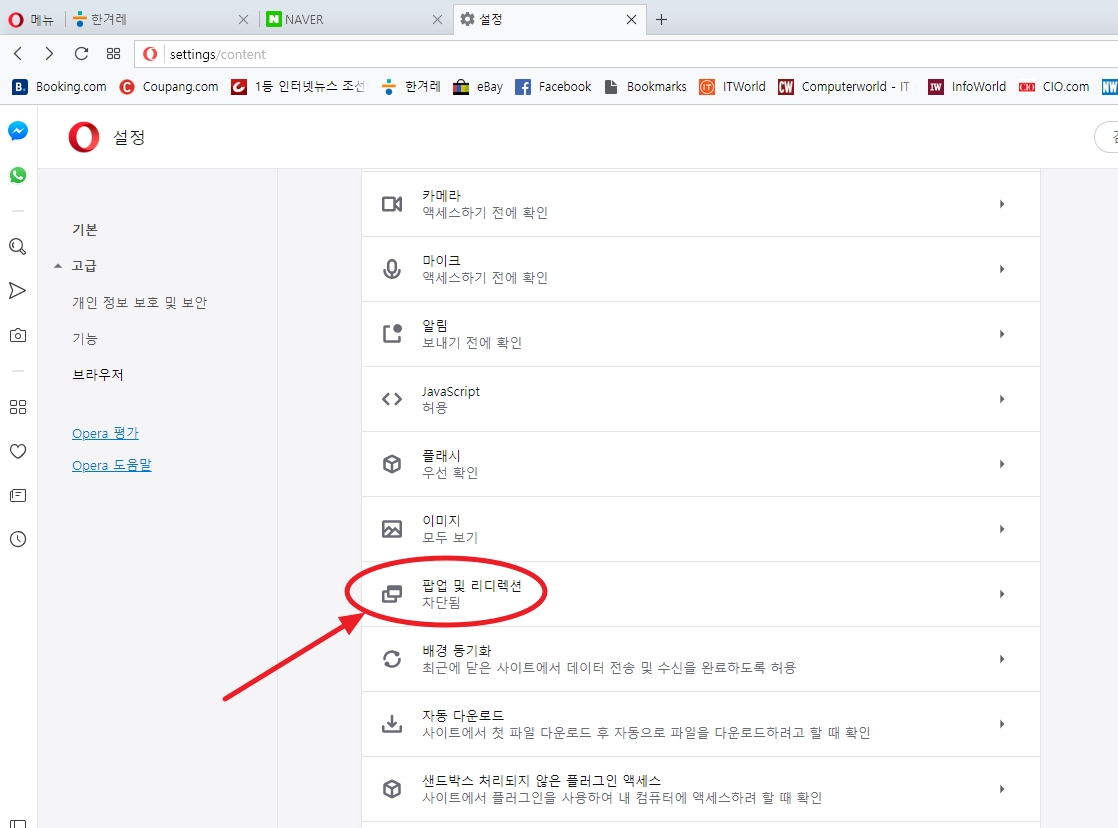The height and width of the screenshot is (828, 1118).
Task: Click the sidebar search magnifier icon
Action: pos(18,247)
